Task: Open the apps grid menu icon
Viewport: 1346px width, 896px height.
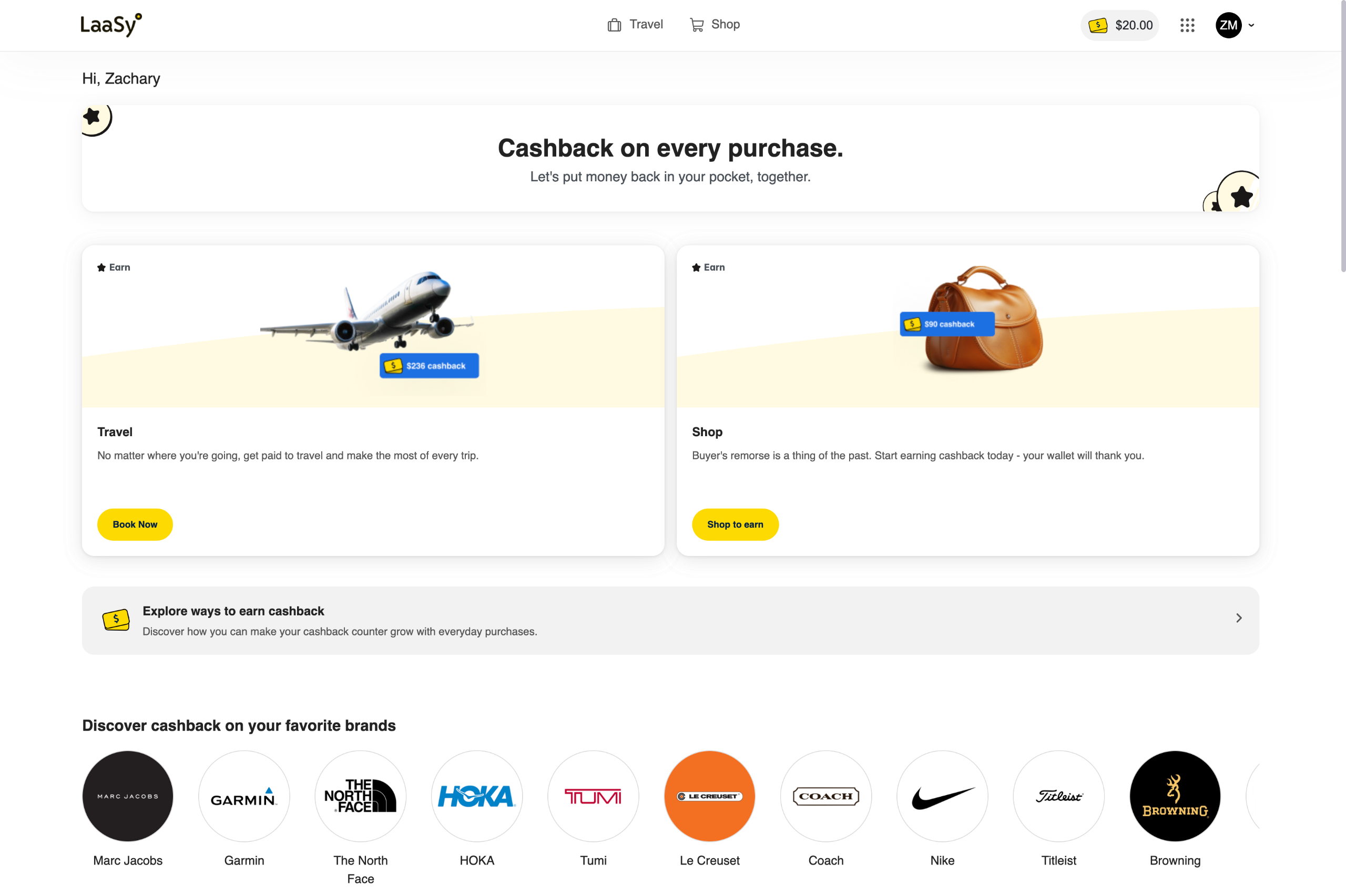Action: pos(1187,25)
